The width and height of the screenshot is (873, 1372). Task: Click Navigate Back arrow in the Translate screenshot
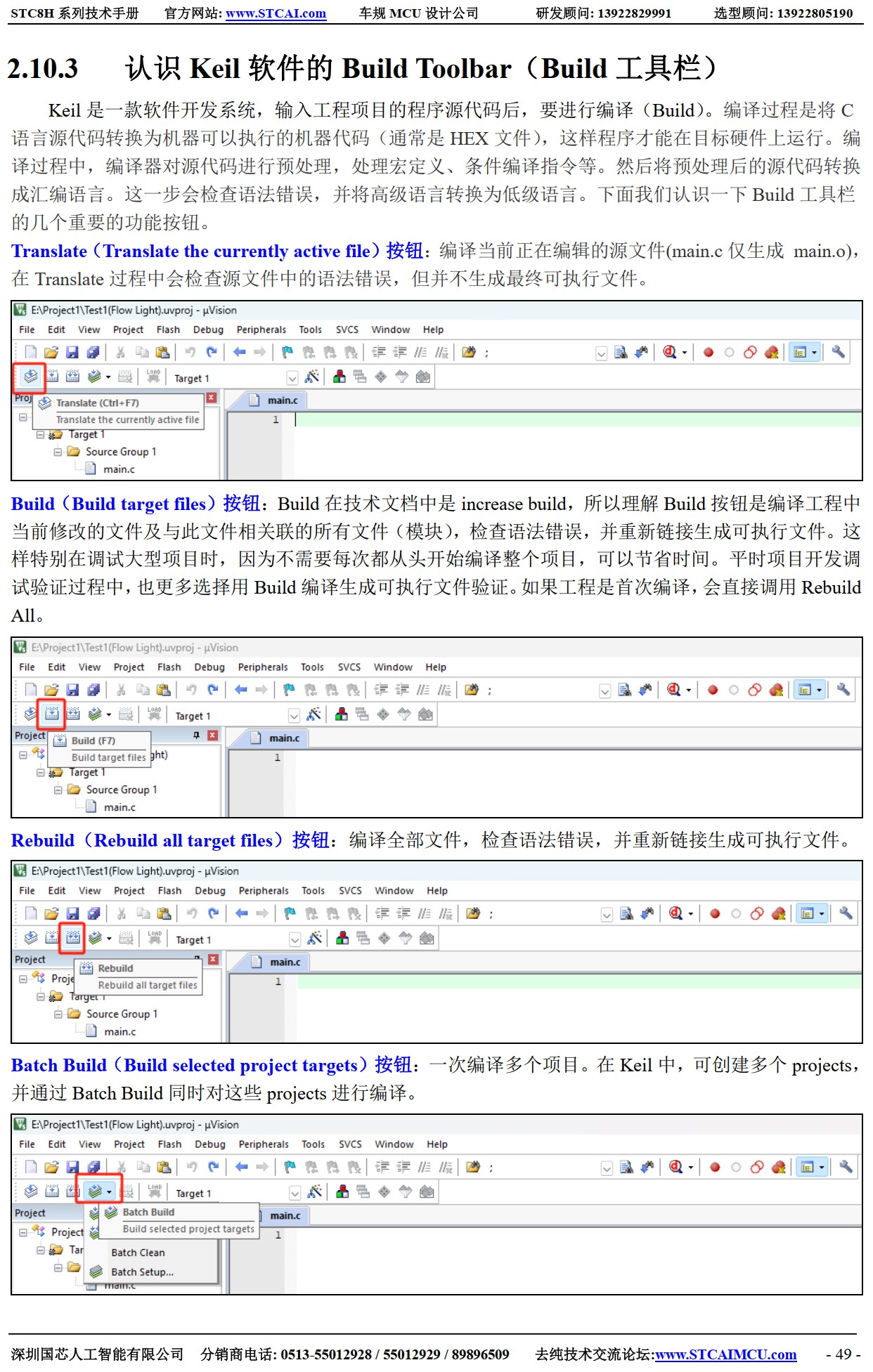(239, 352)
